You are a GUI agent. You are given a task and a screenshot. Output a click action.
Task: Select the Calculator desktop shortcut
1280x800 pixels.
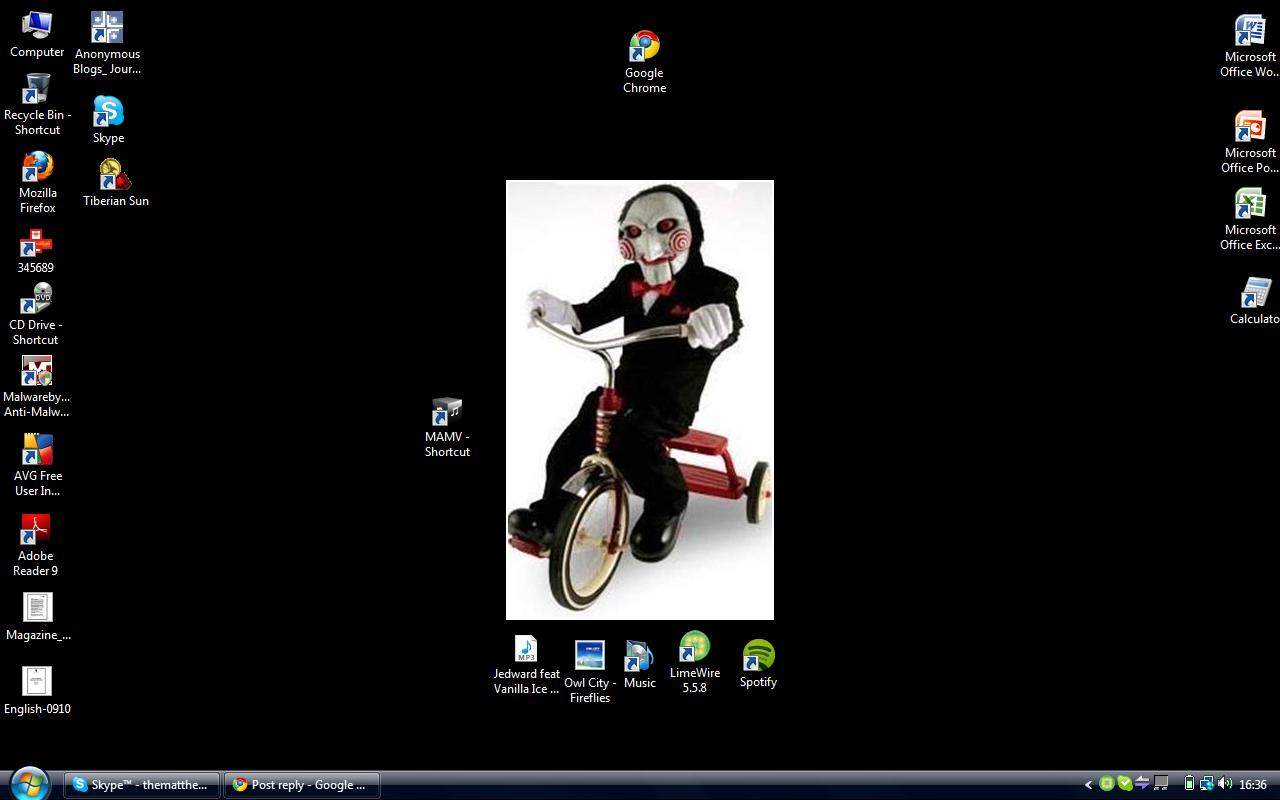[1254, 301]
